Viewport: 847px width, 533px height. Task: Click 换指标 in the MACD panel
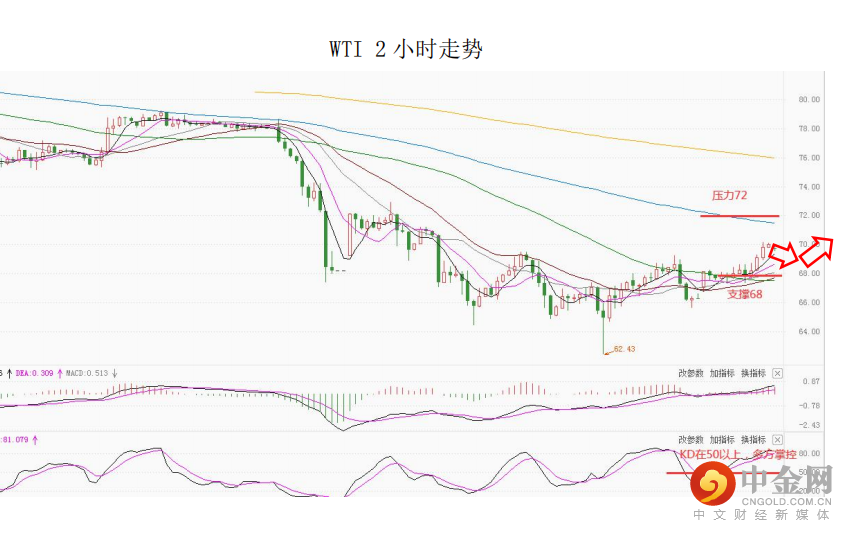coord(754,374)
